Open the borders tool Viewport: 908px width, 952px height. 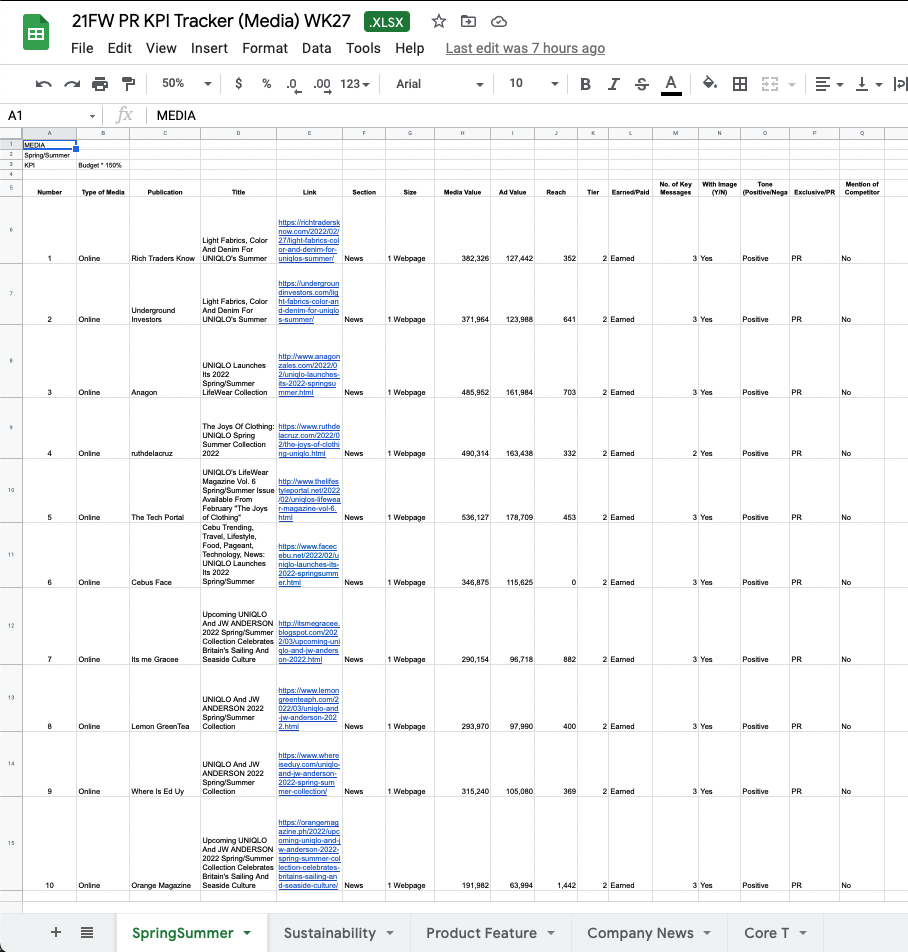coord(740,84)
